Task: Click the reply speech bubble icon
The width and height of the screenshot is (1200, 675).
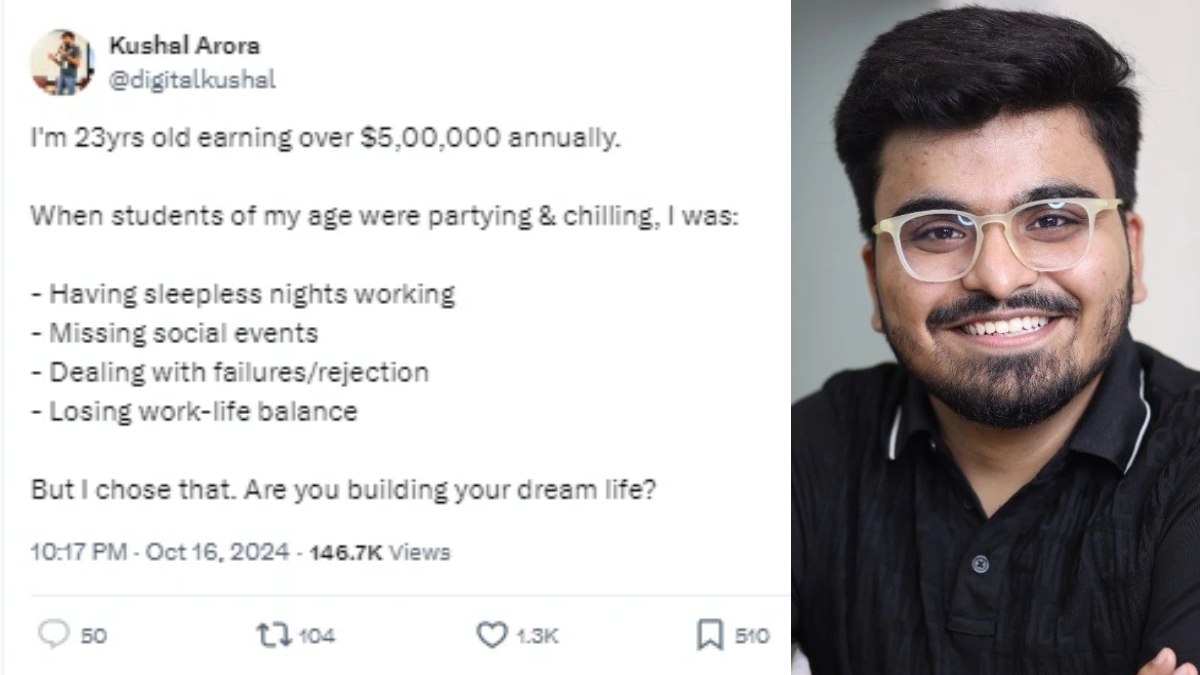Action: tap(54, 634)
